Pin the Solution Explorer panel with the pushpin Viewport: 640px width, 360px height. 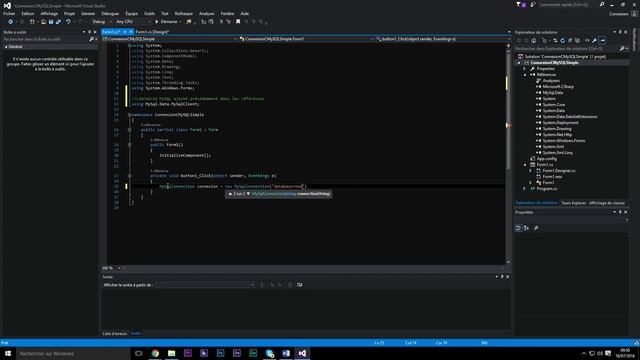(x=620, y=32)
